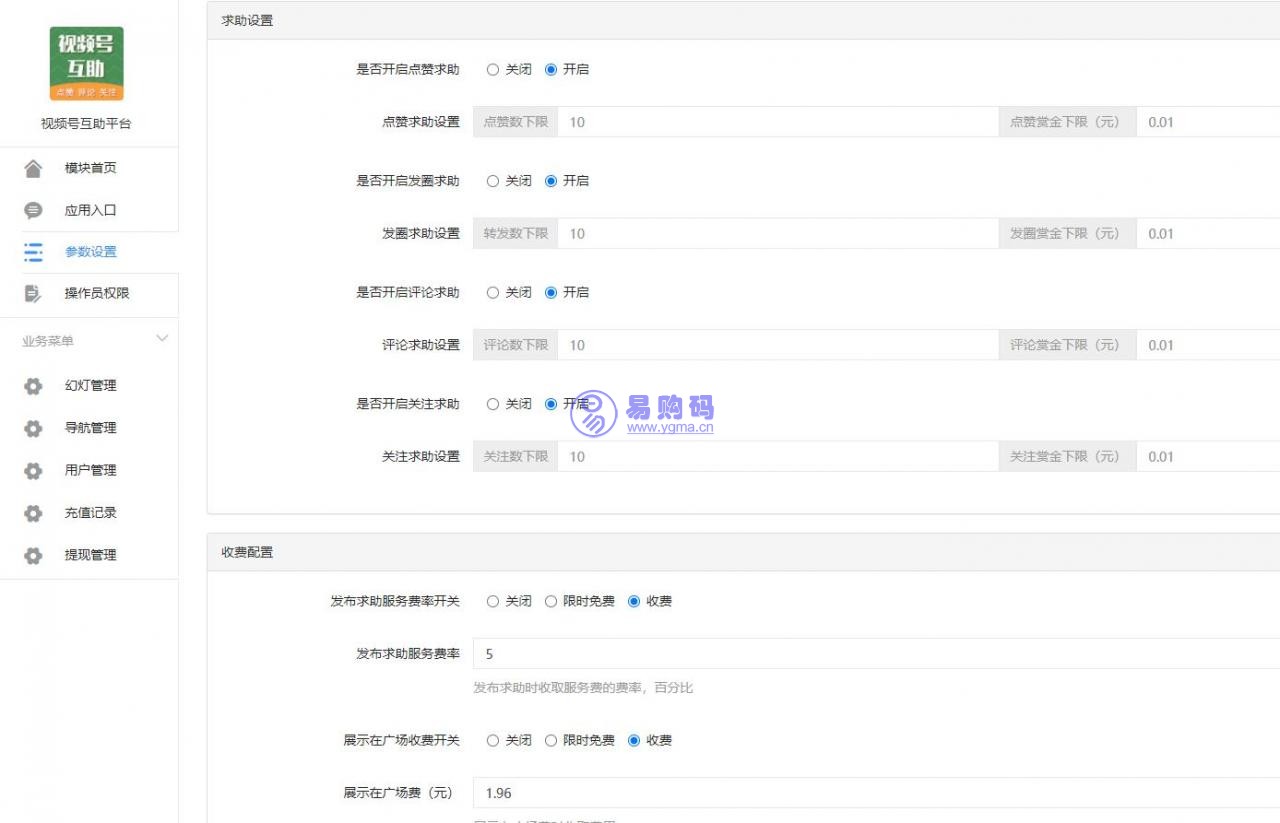Click the 视频号互助 logo image
The height and width of the screenshot is (823, 1280).
(87, 64)
